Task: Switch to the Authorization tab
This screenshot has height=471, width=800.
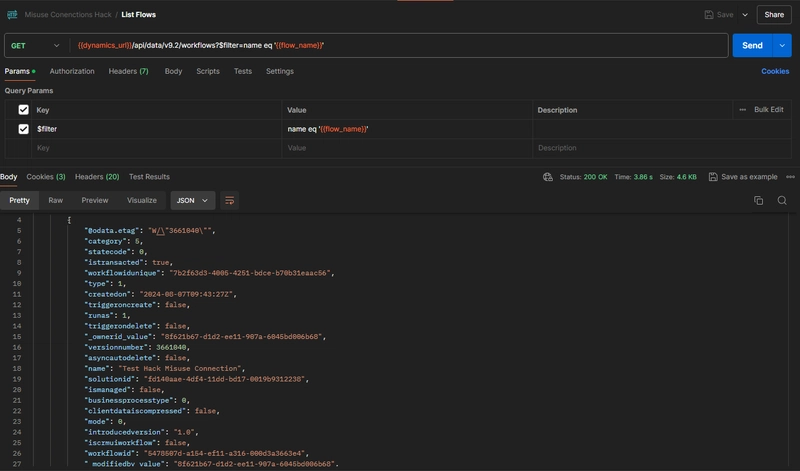Action: (x=72, y=72)
